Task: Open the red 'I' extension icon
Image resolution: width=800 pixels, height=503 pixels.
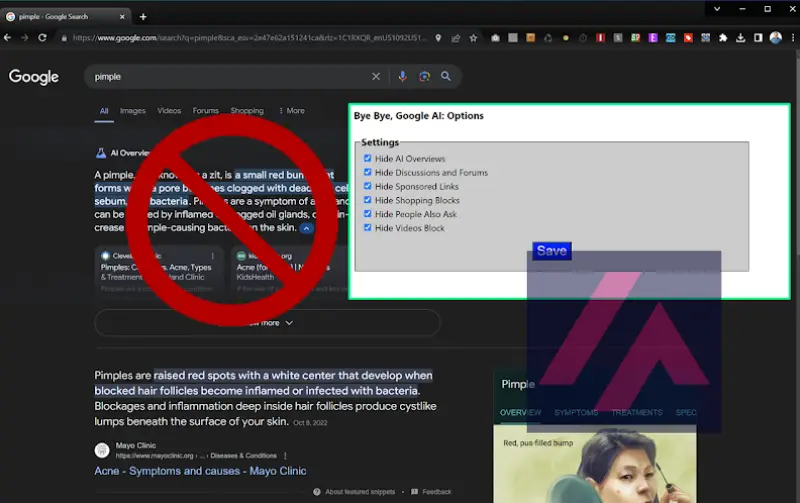Action: (x=601, y=38)
